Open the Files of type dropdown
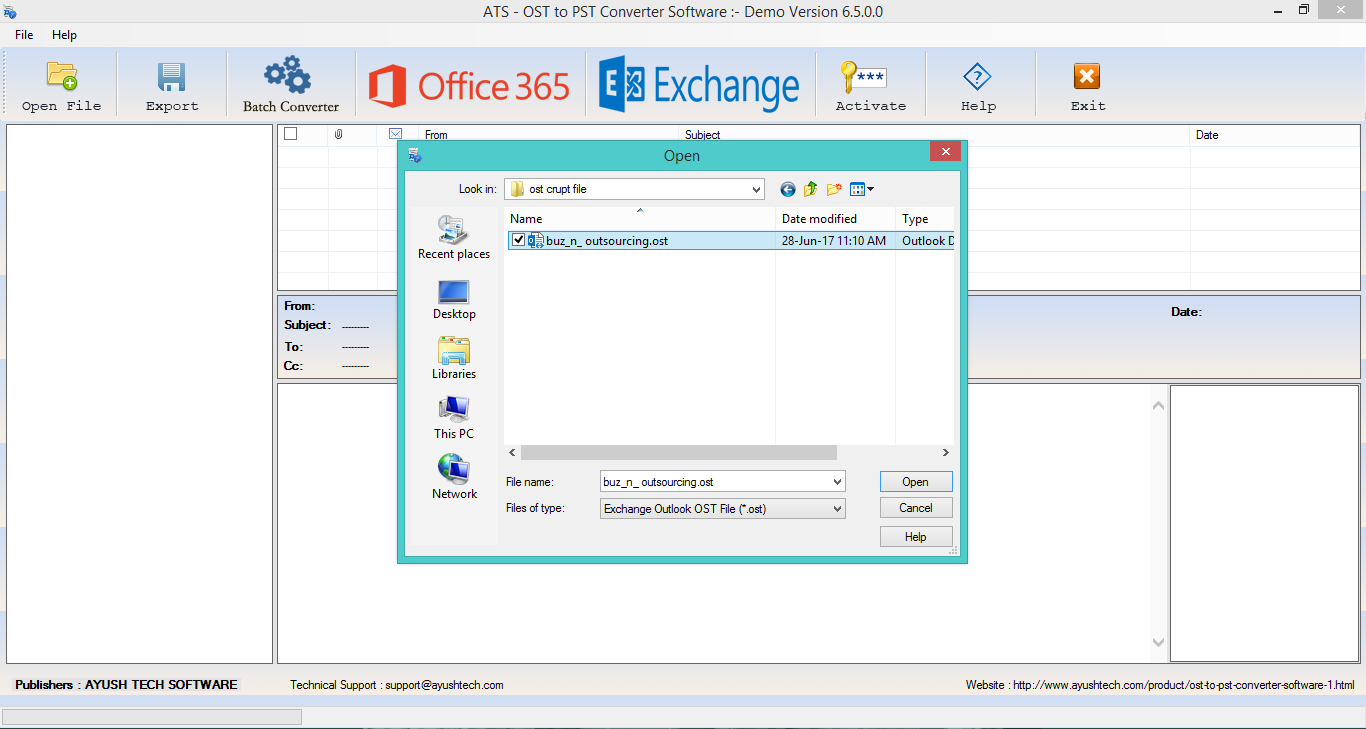Viewport: 1366px width, 729px height. pyautogui.click(x=837, y=509)
